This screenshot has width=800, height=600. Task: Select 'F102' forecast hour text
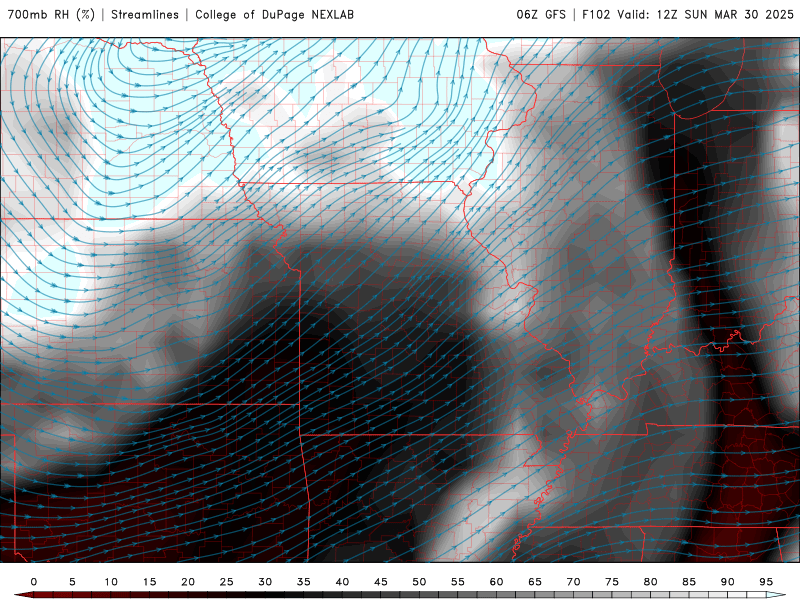[596, 14]
